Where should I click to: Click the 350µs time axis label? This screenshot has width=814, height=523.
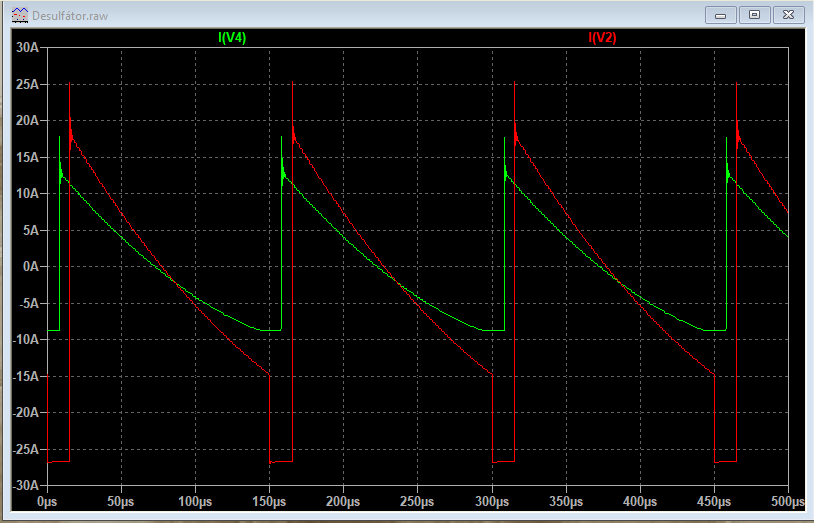(x=566, y=502)
